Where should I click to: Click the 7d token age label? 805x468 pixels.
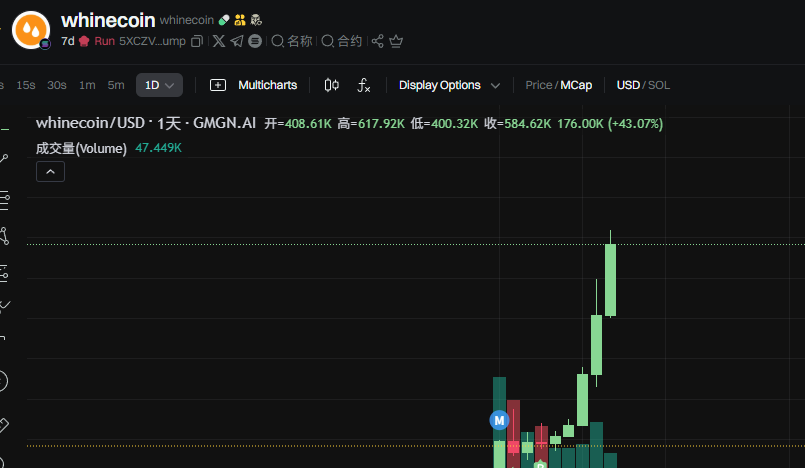point(68,41)
